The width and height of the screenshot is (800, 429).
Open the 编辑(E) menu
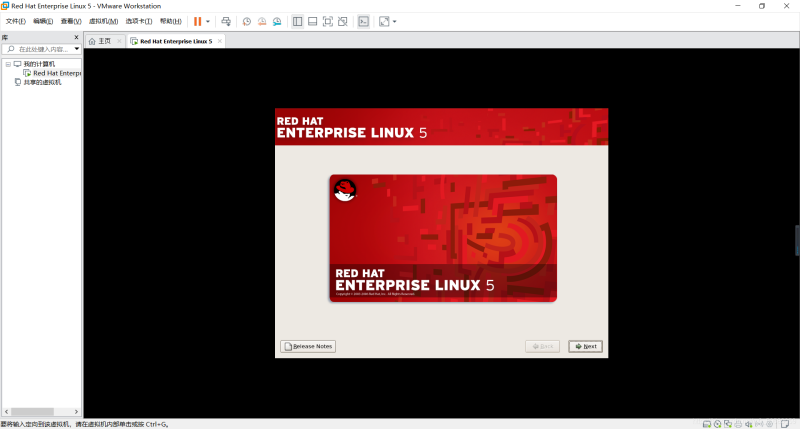click(43, 21)
